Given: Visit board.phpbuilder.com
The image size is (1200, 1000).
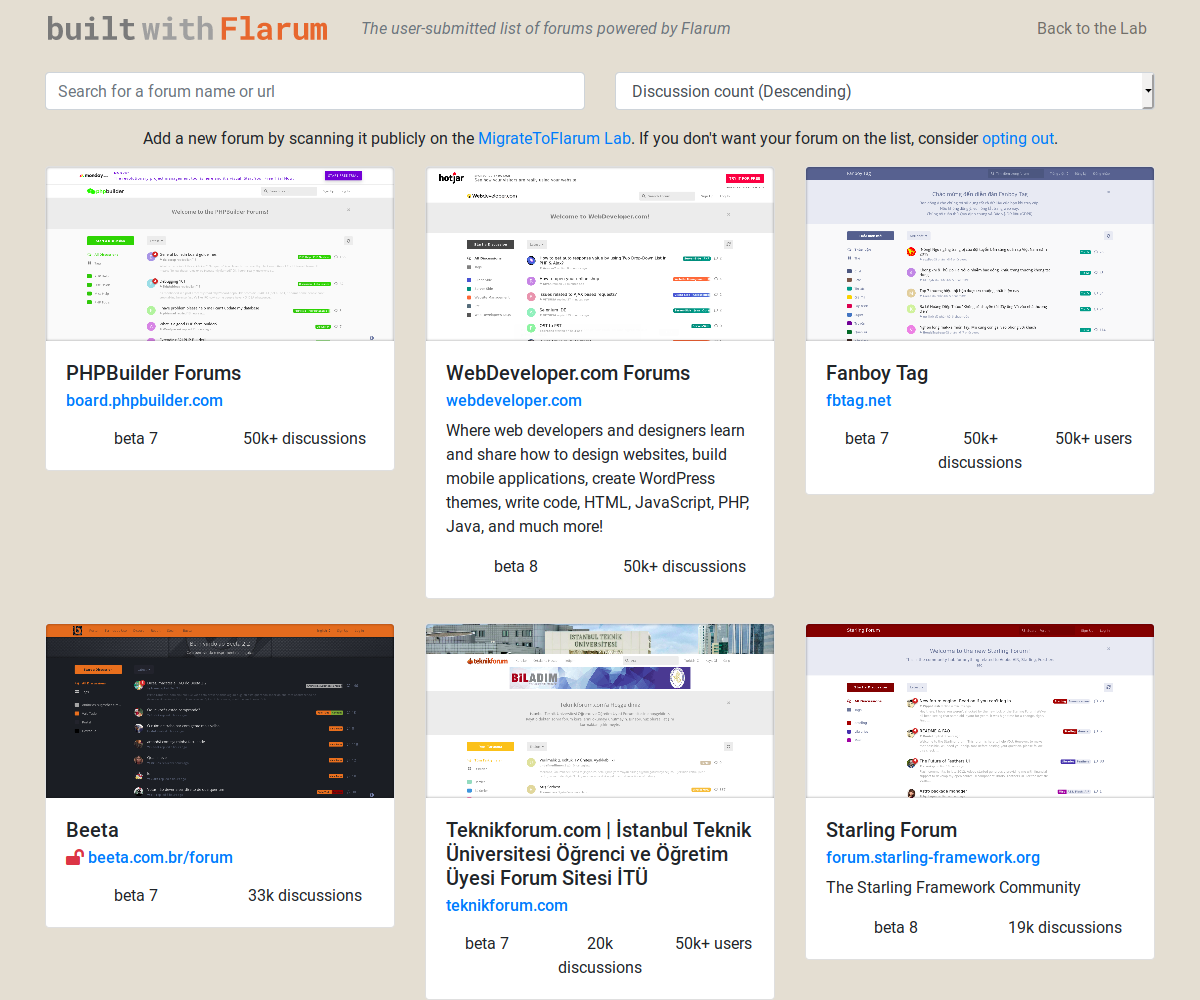Looking at the screenshot, I should pos(144,400).
